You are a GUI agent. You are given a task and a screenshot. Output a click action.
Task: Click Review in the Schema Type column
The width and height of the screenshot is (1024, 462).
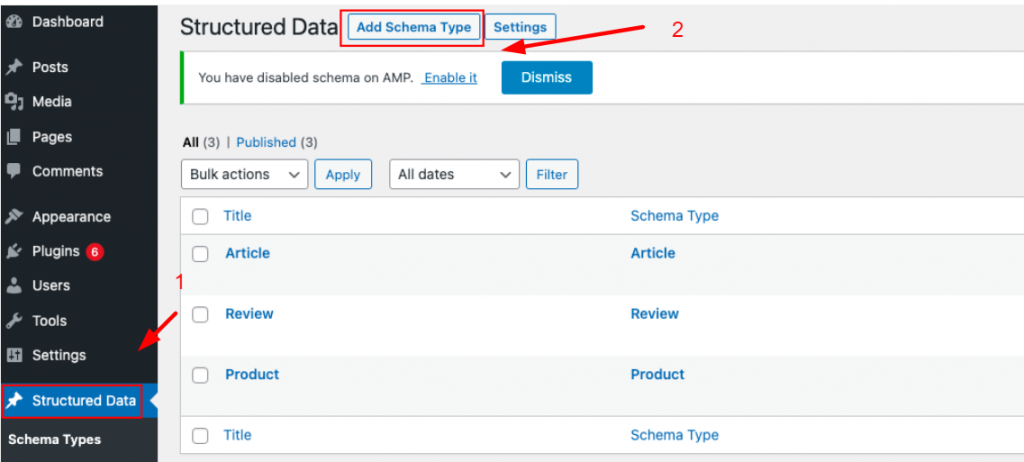coord(654,314)
